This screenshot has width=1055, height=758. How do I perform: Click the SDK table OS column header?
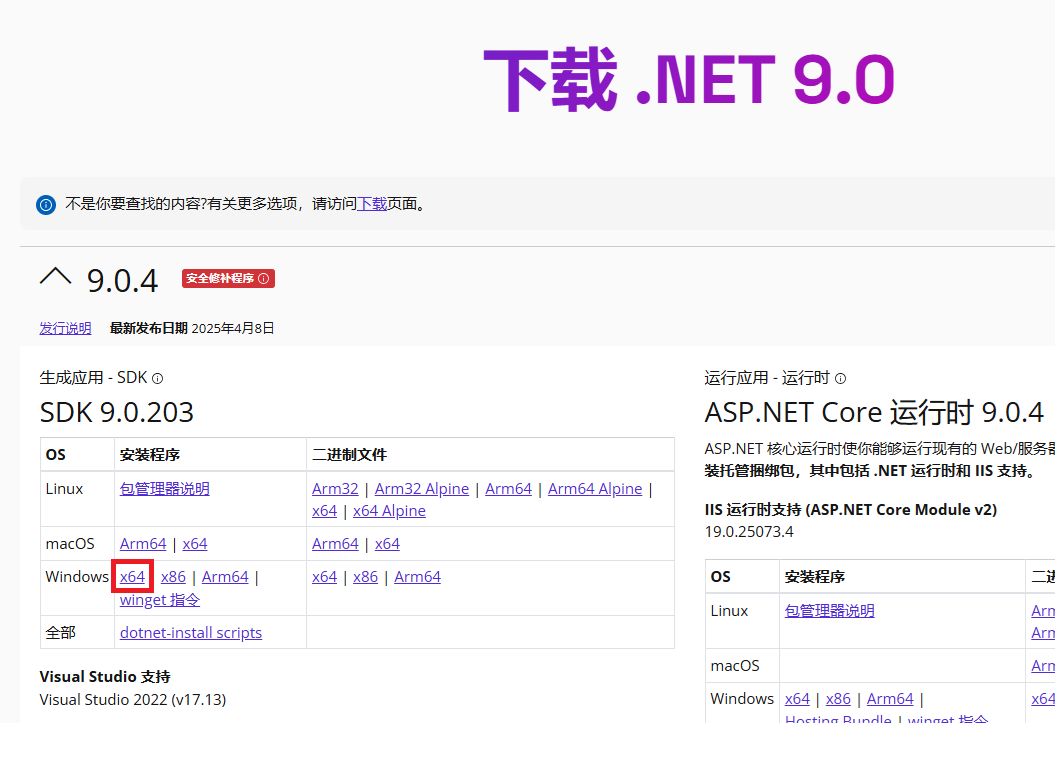click(x=55, y=455)
